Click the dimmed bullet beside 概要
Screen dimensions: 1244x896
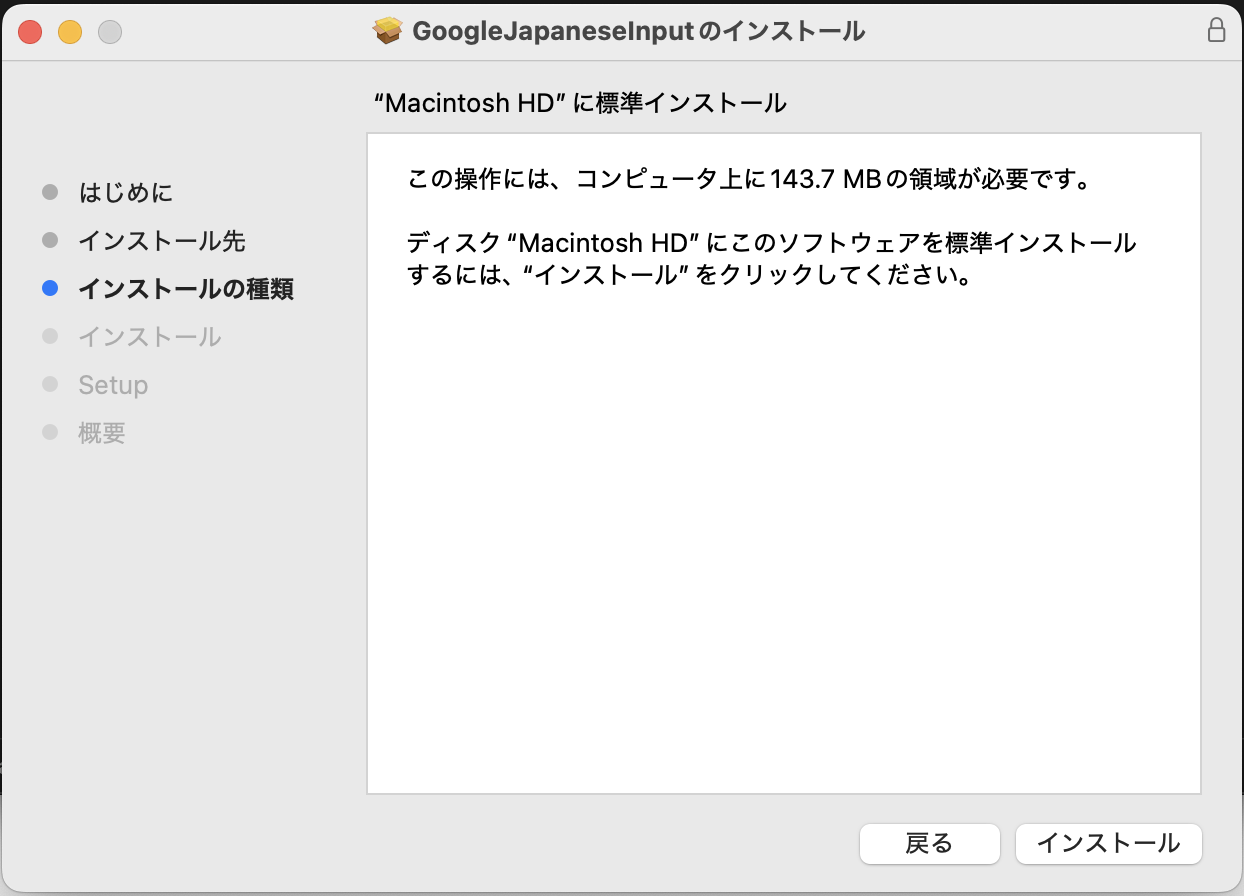(51, 433)
